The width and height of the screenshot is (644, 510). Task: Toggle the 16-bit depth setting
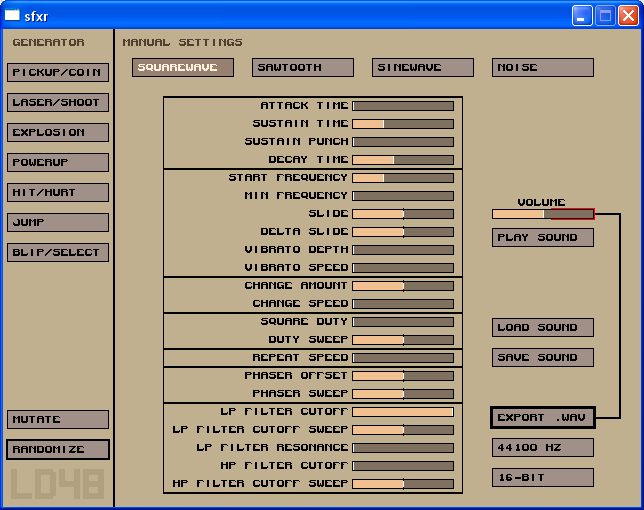coord(542,477)
